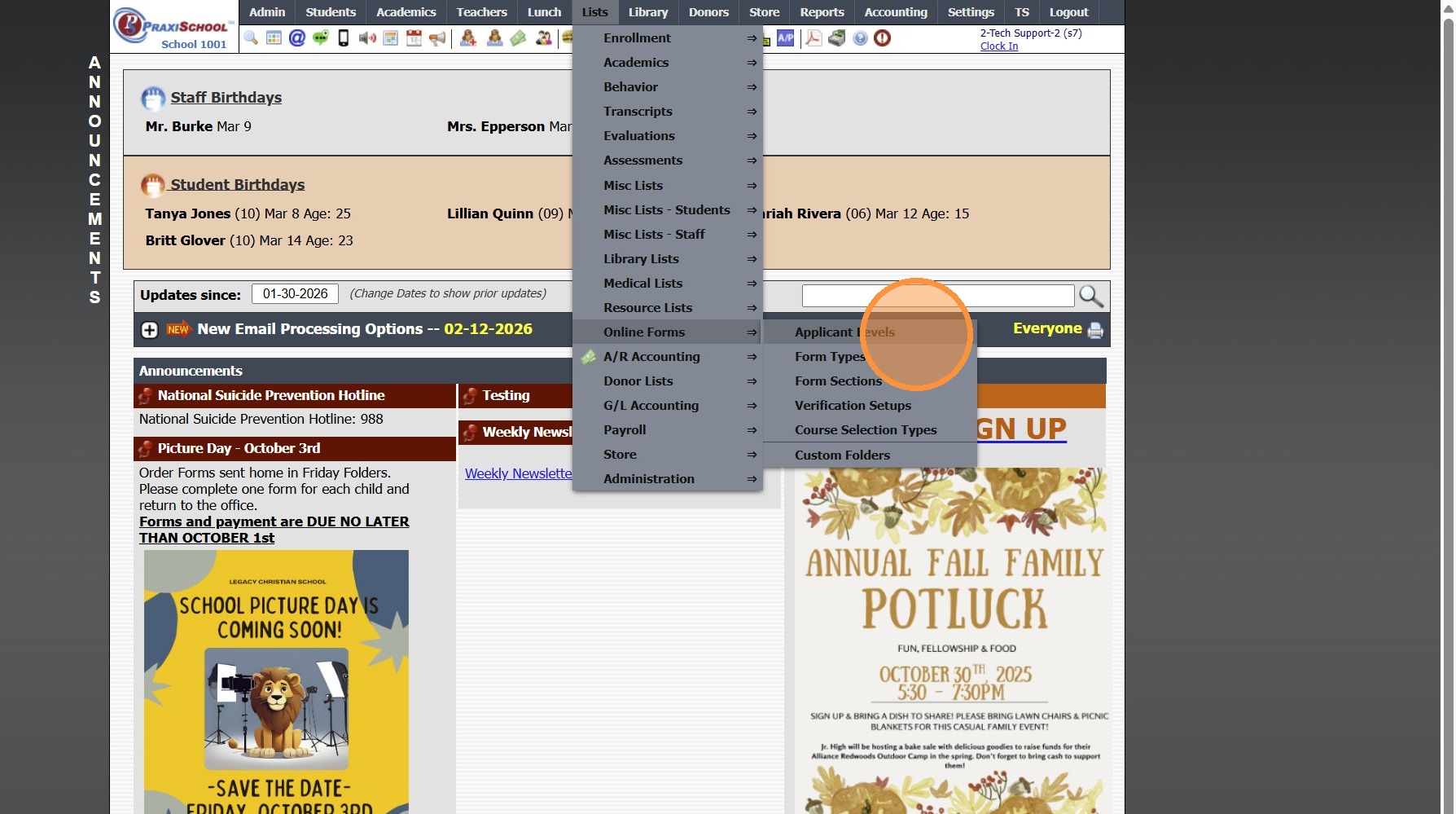The image size is (1456, 814).
Task: Select Form Sections menu entry
Action: click(869, 381)
